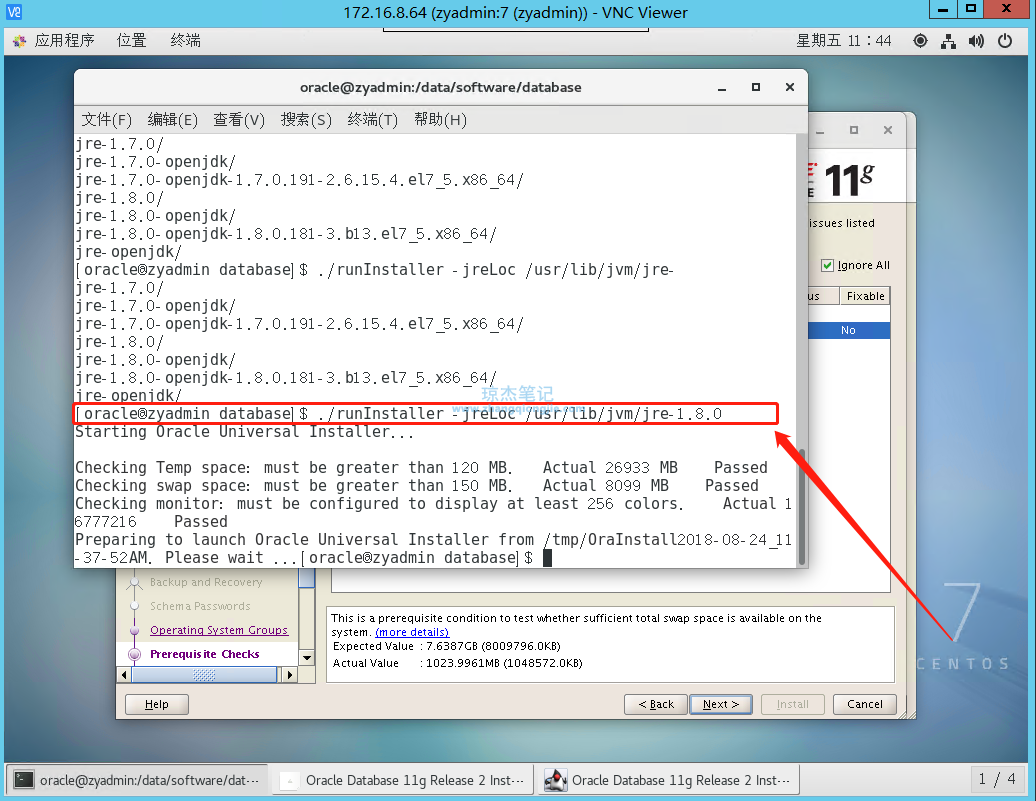Toggle the Ignore All checkbox
Screen dimensions: 1036x801
pyautogui.click(x=827, y=265)
